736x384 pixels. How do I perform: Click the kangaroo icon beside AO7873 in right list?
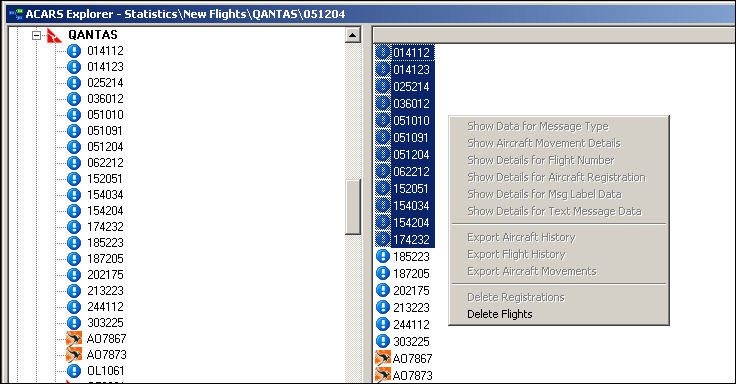(x=383, y=375)
